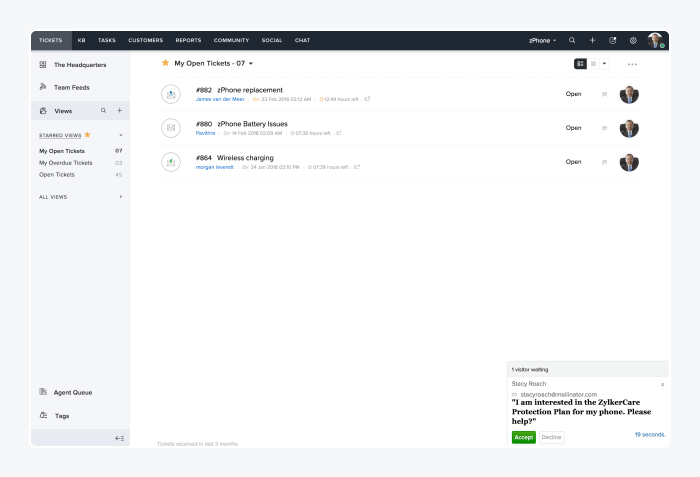
Task: Click email channel icon of ticket #880
Action: [171, 128]
